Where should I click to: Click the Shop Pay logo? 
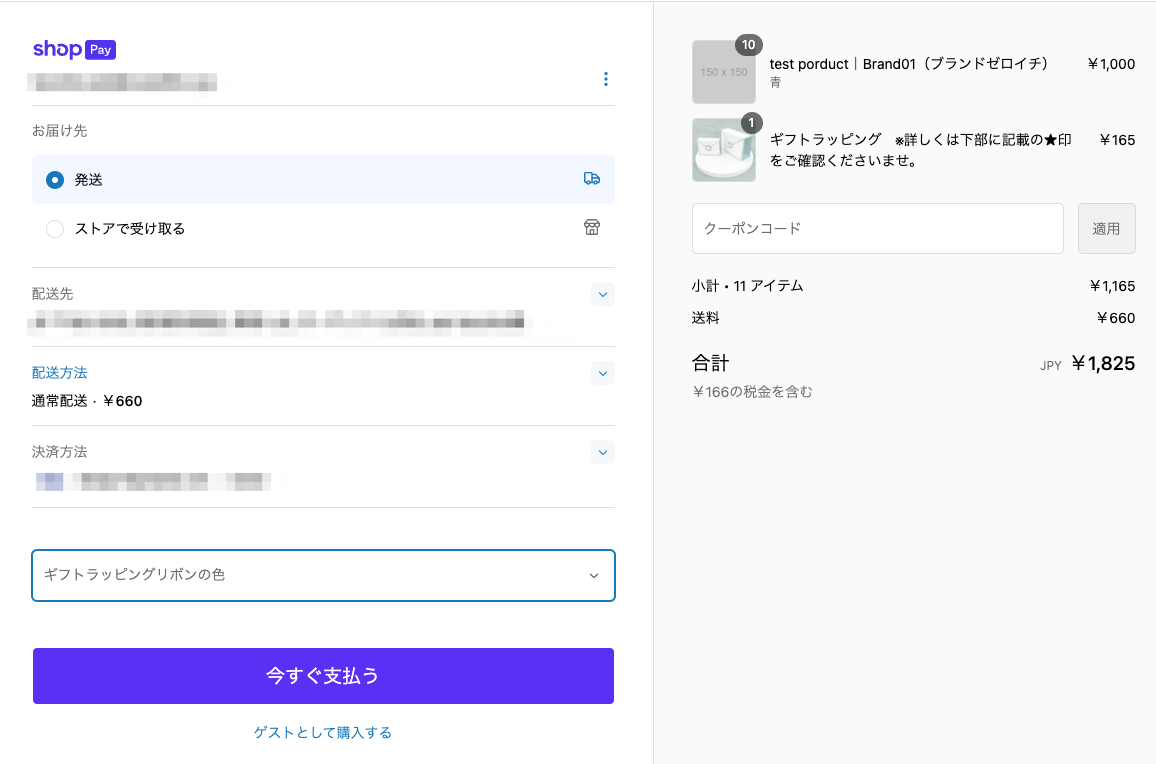pyautogui.click(x=74, y=50)
